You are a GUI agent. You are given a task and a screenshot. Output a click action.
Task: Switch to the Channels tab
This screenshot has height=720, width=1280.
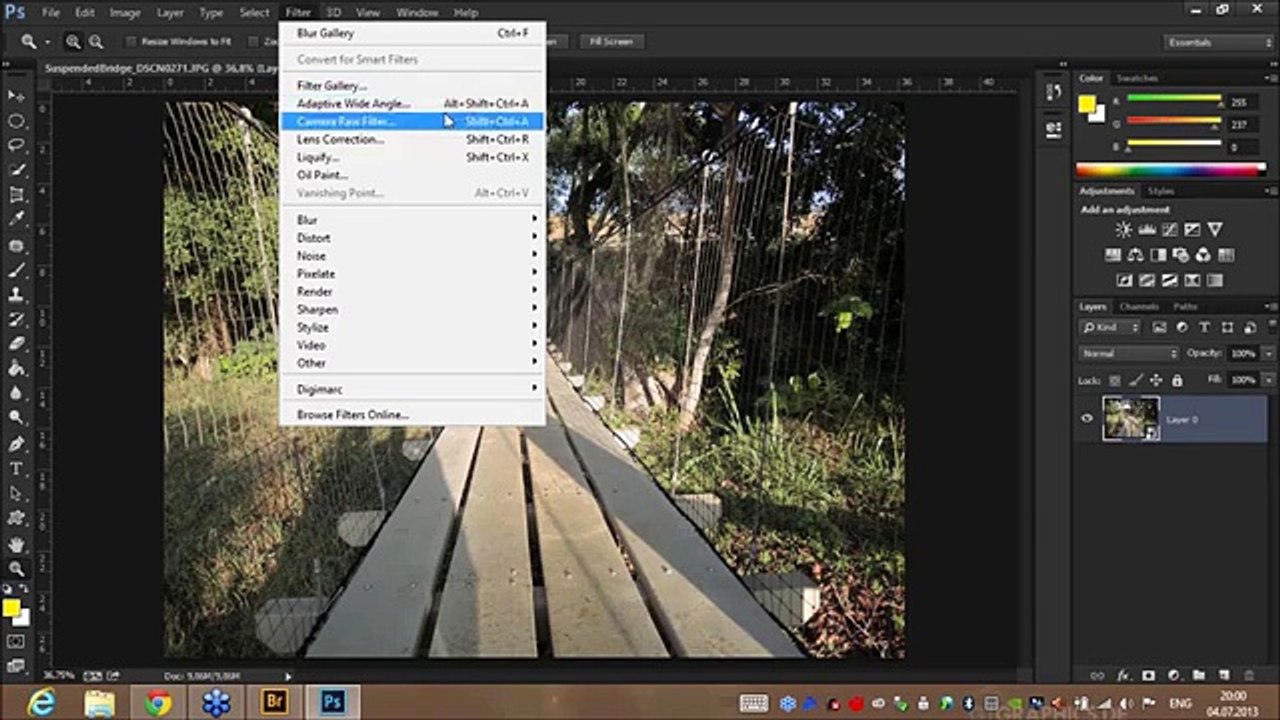click(1139, 306)
